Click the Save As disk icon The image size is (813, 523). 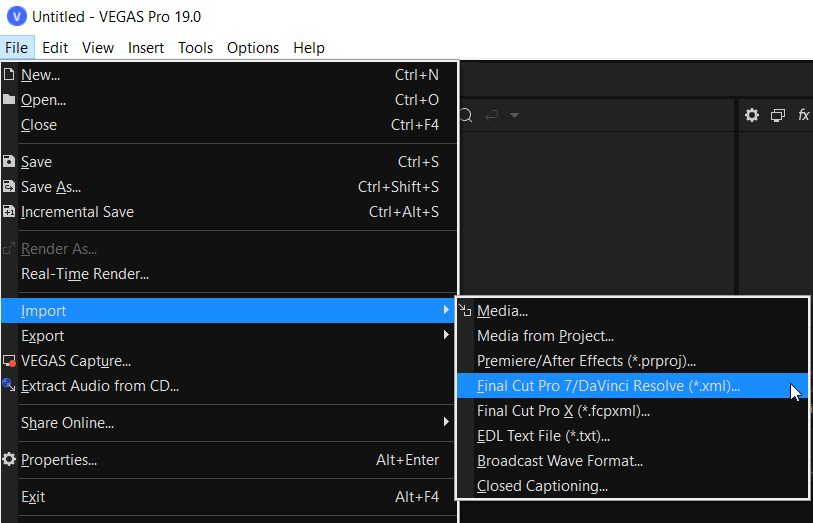tap(9, 186)
